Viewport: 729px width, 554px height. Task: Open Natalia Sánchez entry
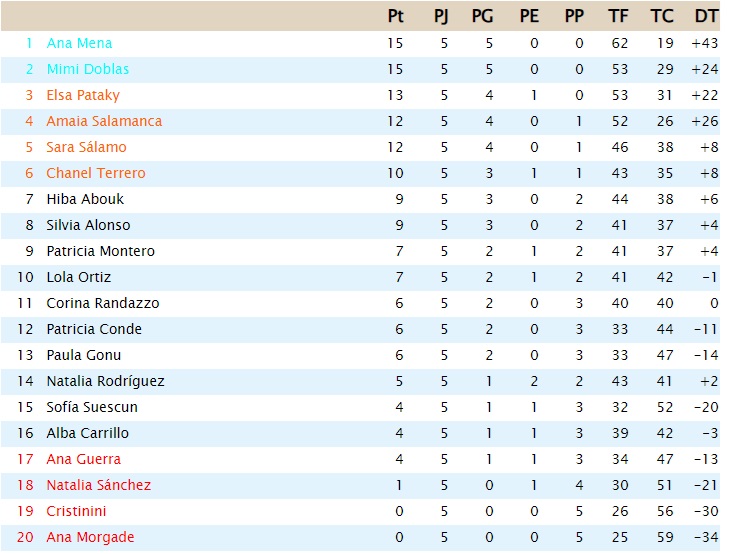[x=99, y=486]
